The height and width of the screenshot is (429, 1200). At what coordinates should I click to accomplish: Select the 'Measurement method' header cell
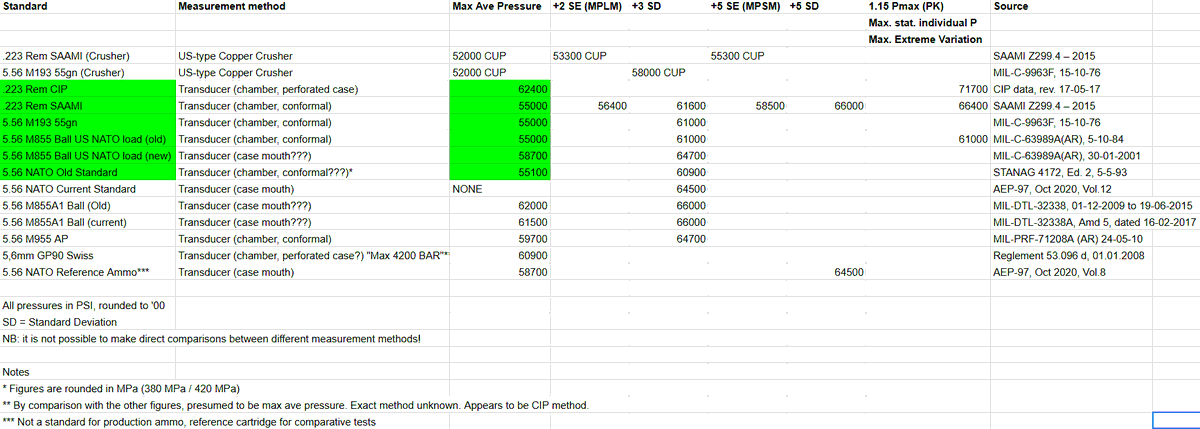click(x=312, y=6)
